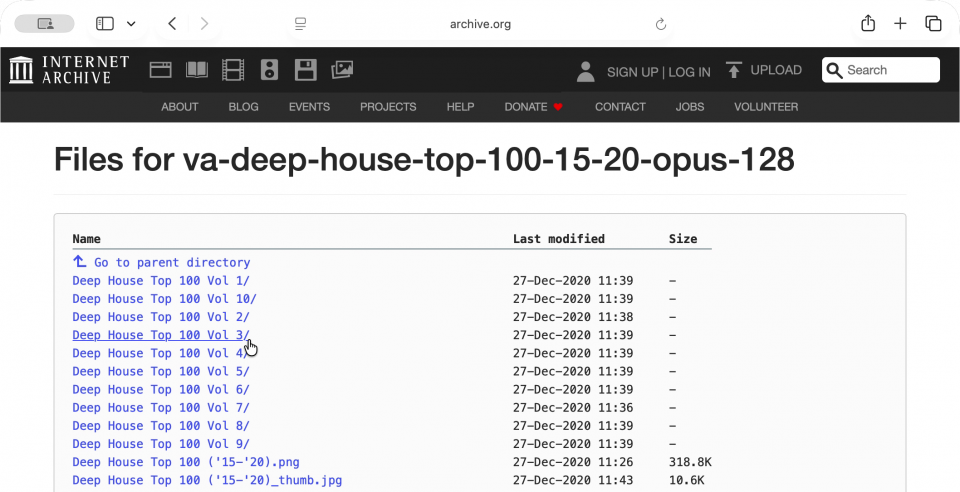Image resolution: width=960 pixels, height=492 pixels.
Task: Expand the sidebar dropdown chevron
Action: [131, 24]
